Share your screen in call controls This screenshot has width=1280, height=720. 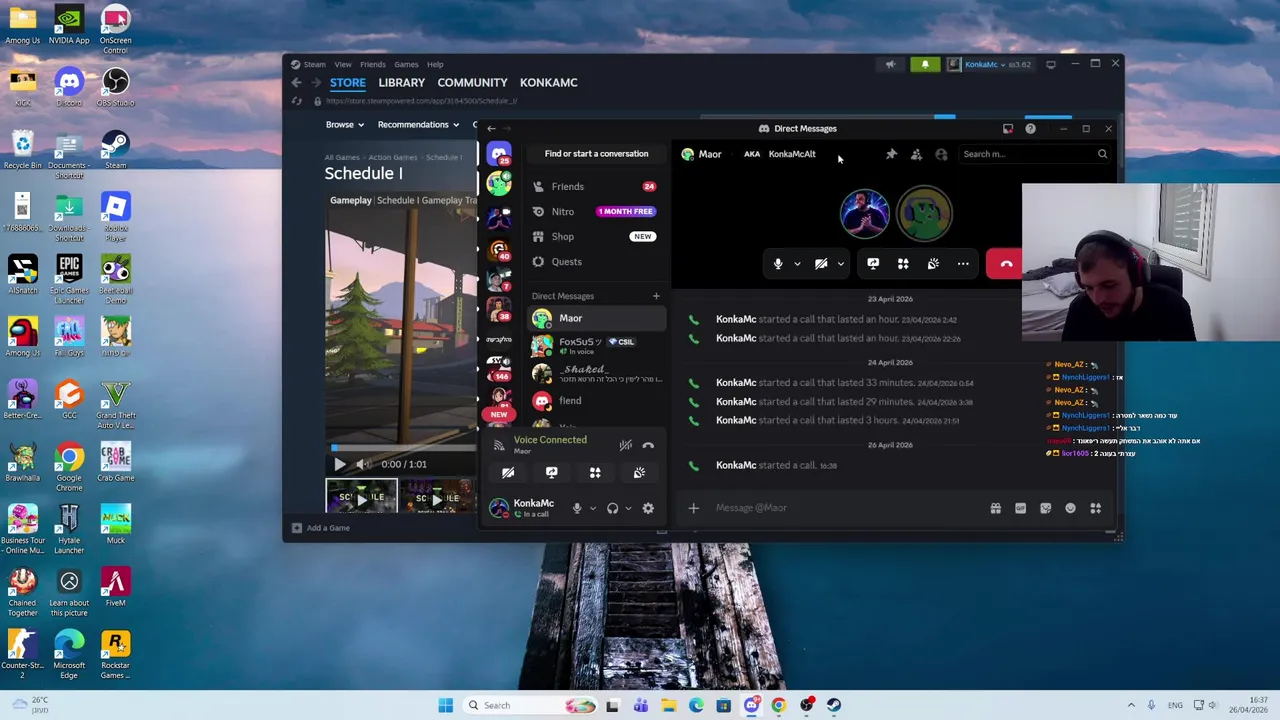(873, 264)
